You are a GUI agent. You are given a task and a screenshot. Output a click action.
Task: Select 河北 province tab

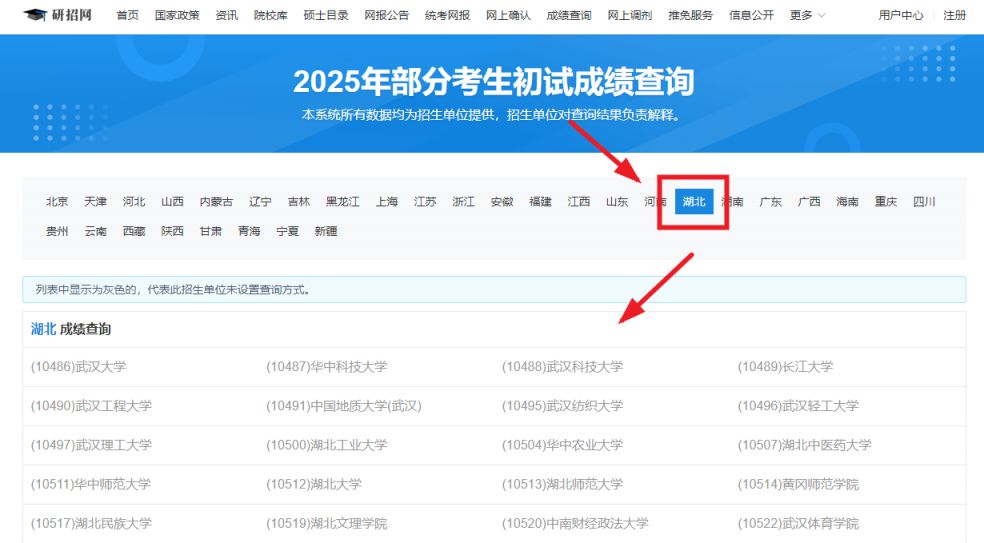click(x=134, y=202)
